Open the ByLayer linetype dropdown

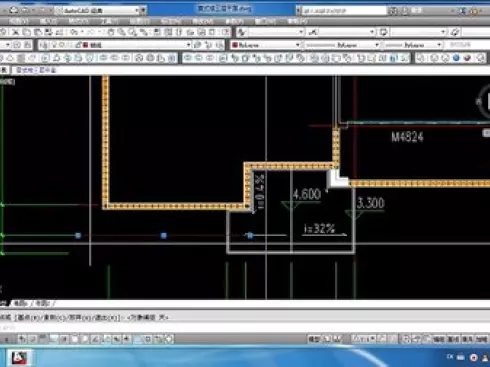377,45
